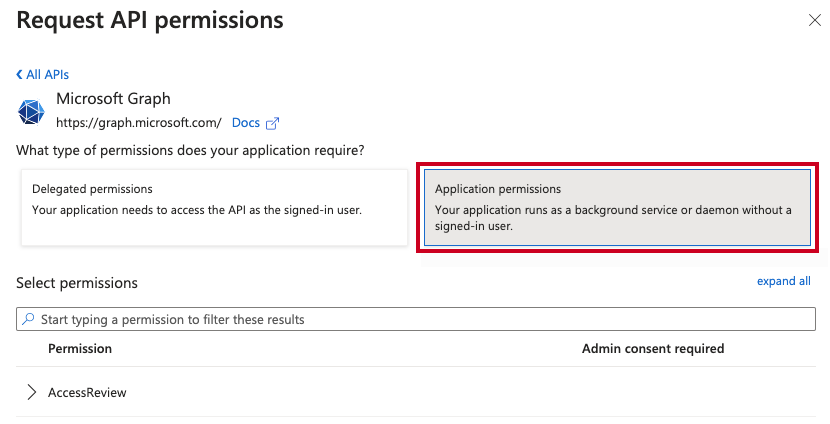Image resolution: width=830 pixels, height=424 pixels.
Task: Click expand all link
Action: coord(783,281)
